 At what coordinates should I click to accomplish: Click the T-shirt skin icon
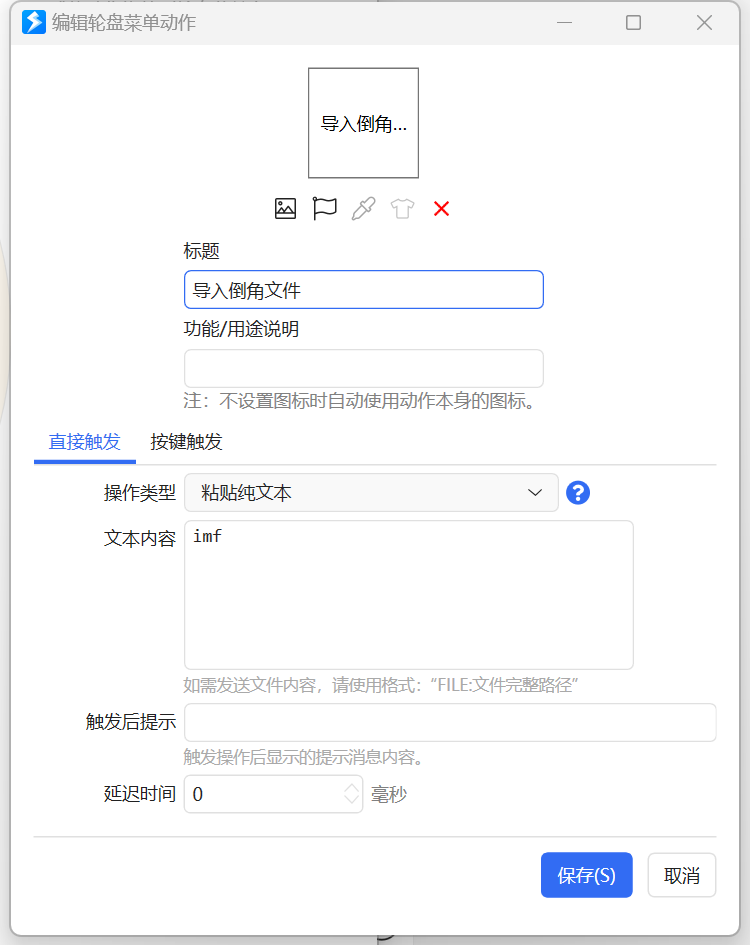click(402, 209)
